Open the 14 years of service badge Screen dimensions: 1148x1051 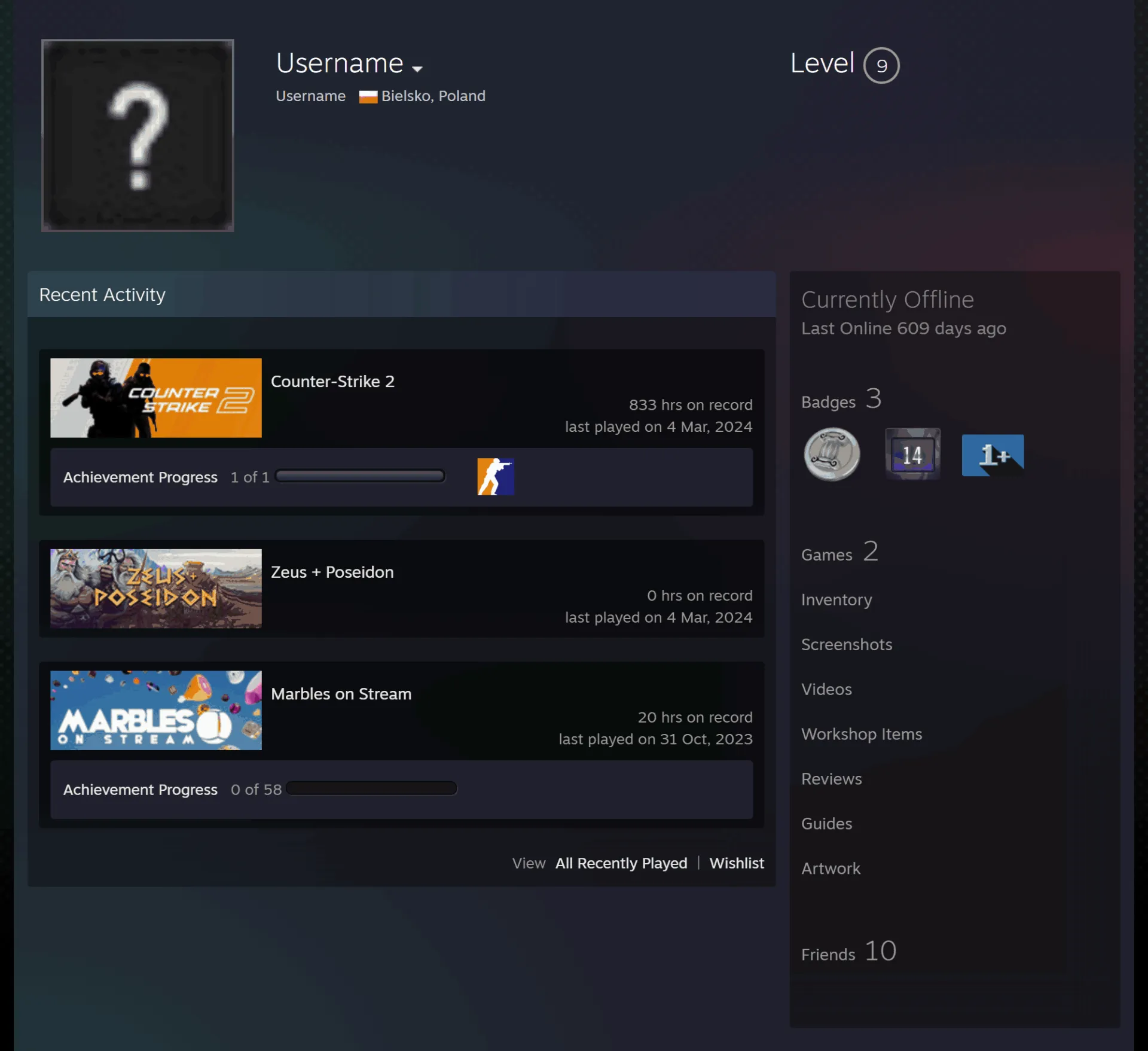912,454
